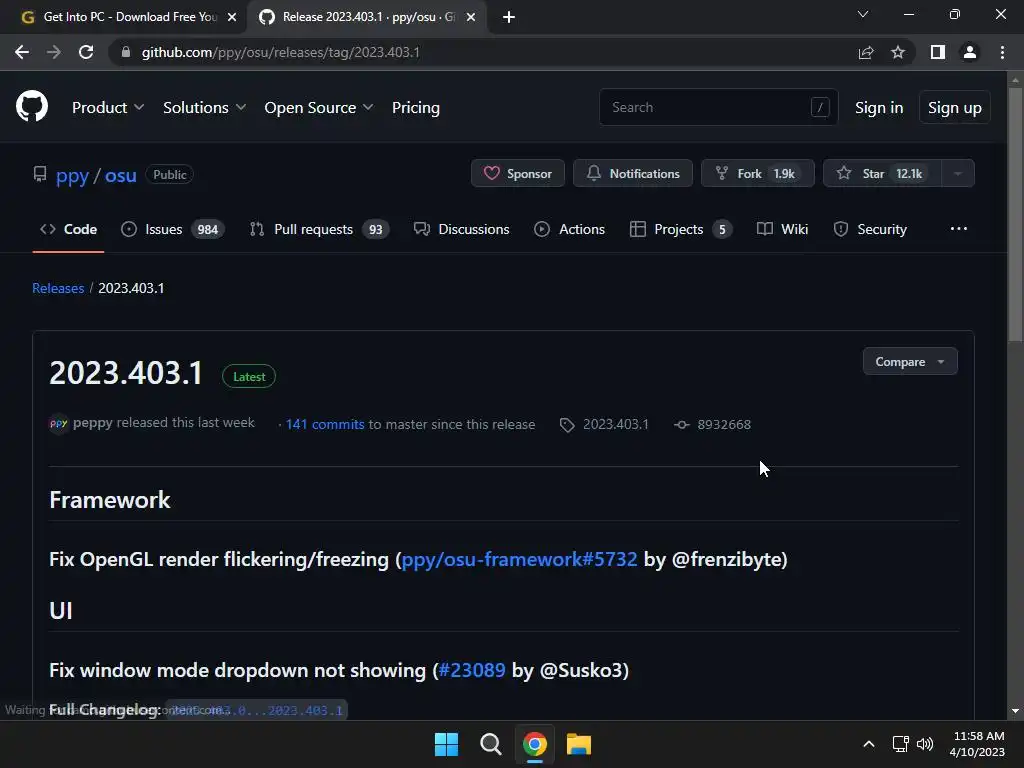The height and width of the screenshot is (768, 1024).
Task: Reload the page with the refresh icon
Action: pyautogui.click(x=86, y=52)
